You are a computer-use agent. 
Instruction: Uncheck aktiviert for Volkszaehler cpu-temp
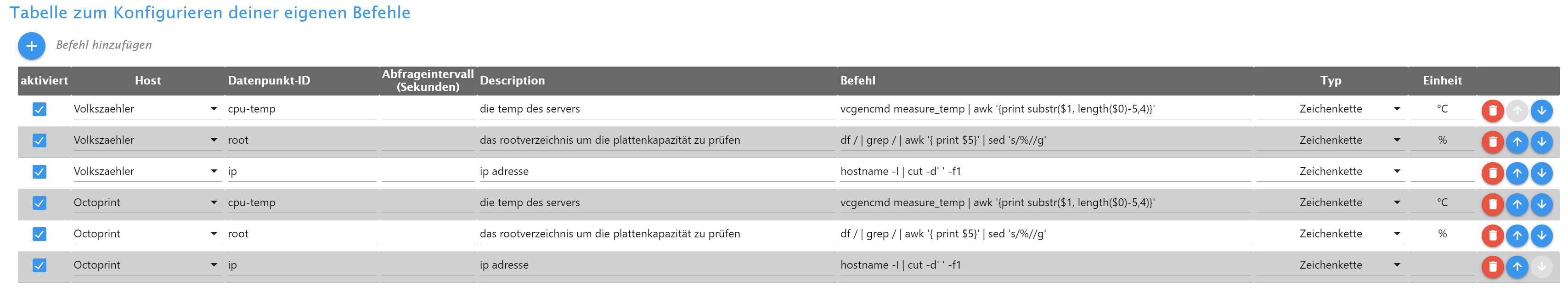39,109
